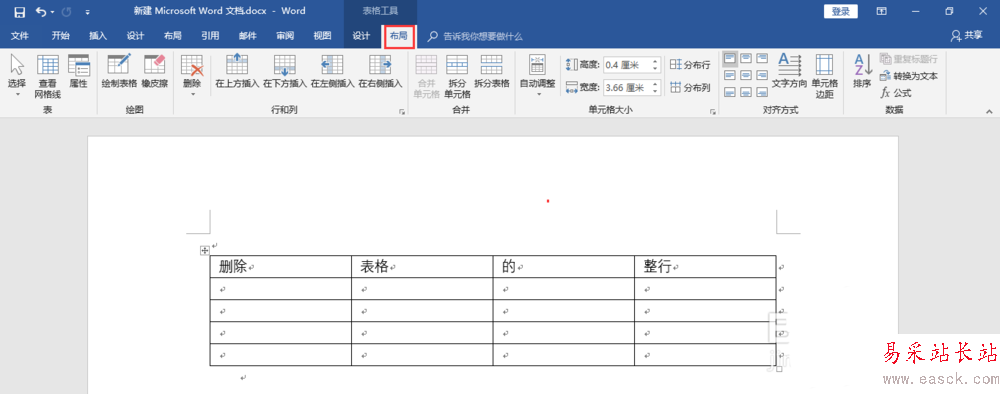This screenshot has height=394, width=1000.
Task: Click 在下方插入 insert row below
Action: [x=285, y=71]
